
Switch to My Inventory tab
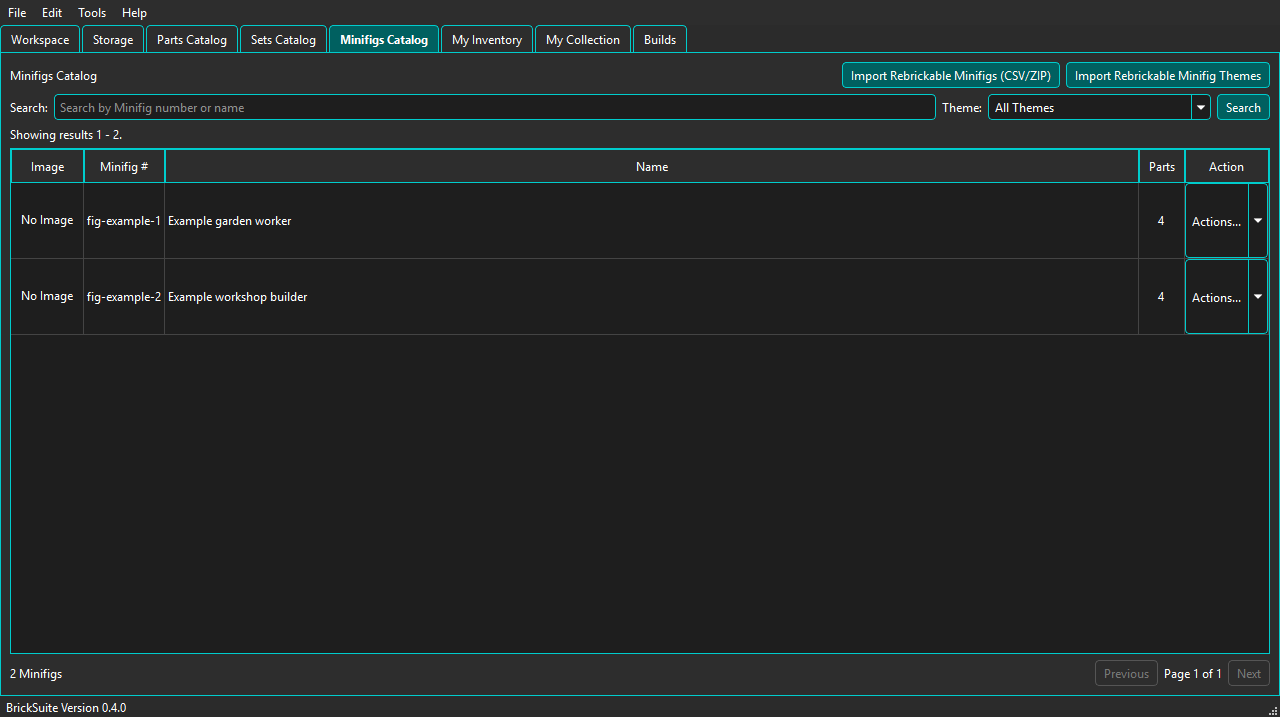pos(487,40)
